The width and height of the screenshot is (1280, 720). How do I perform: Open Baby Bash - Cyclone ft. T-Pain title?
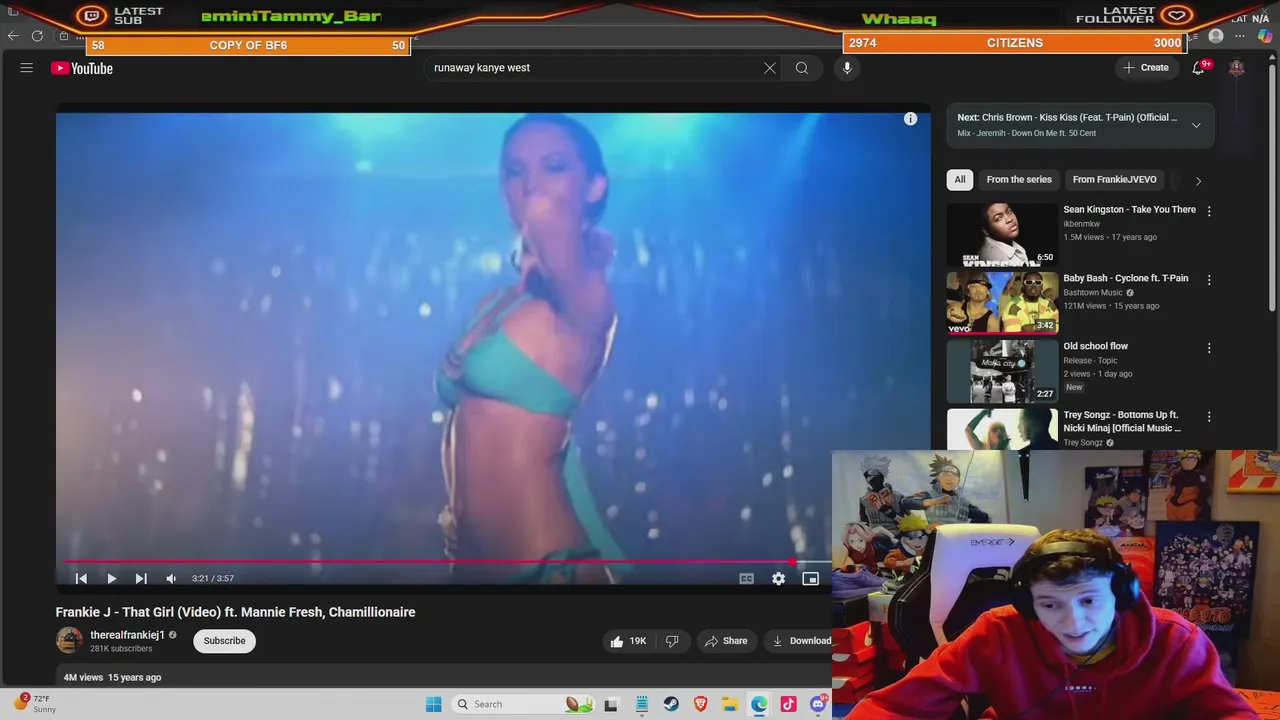(1126, 278)
